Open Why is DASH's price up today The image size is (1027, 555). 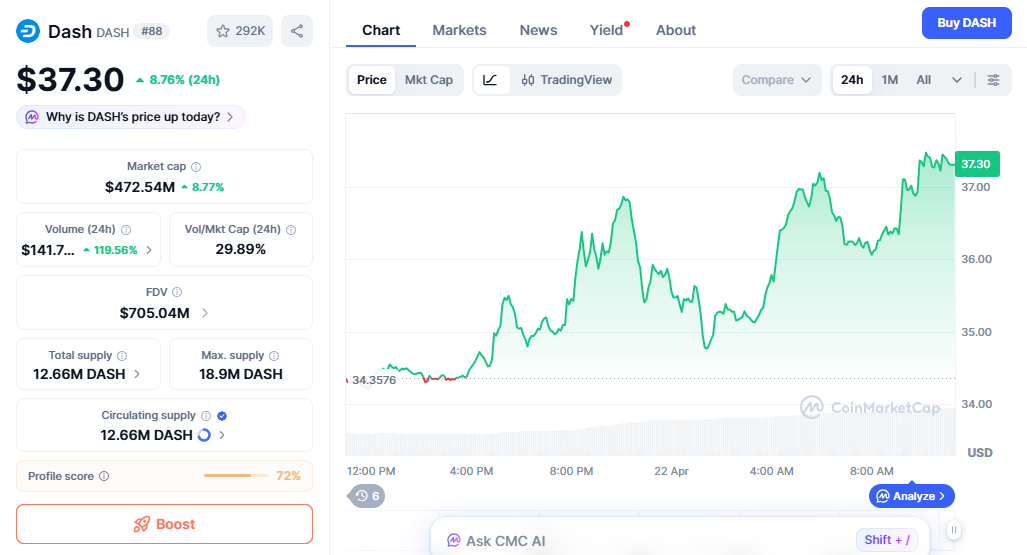(x=131, y=117)
